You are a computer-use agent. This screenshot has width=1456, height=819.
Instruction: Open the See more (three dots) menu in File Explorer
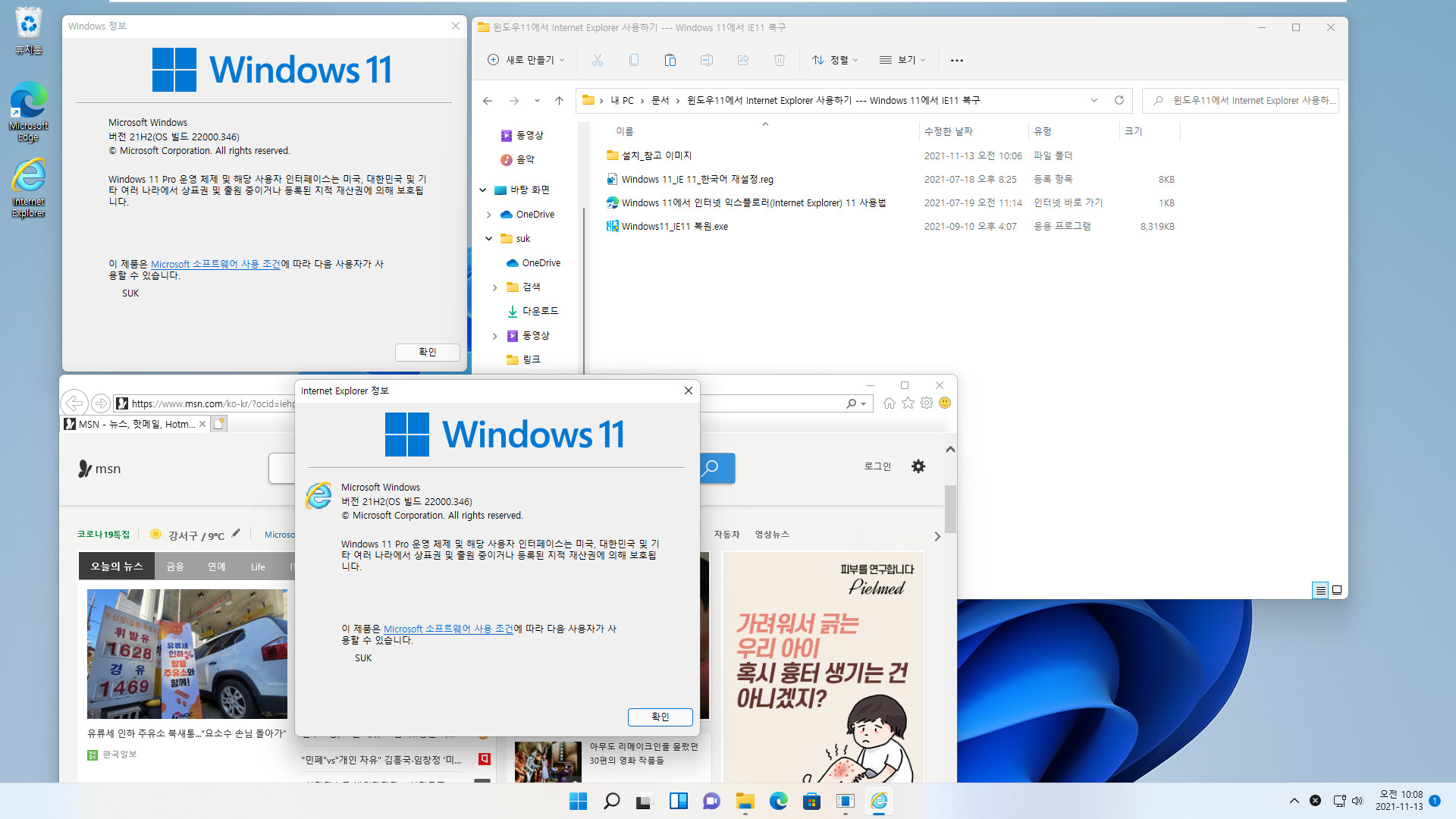956,60
